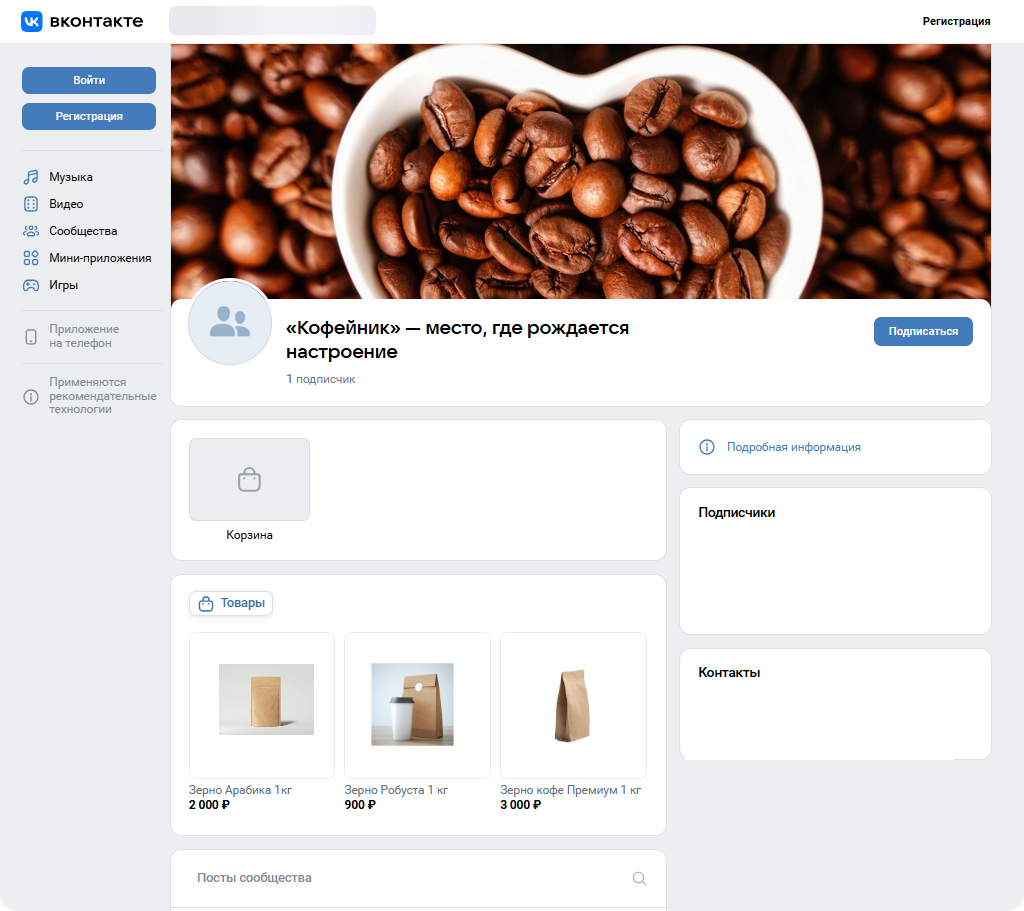Click the 2 000 ₽ price
1024x911 pixels.
[x=209, y=805]
